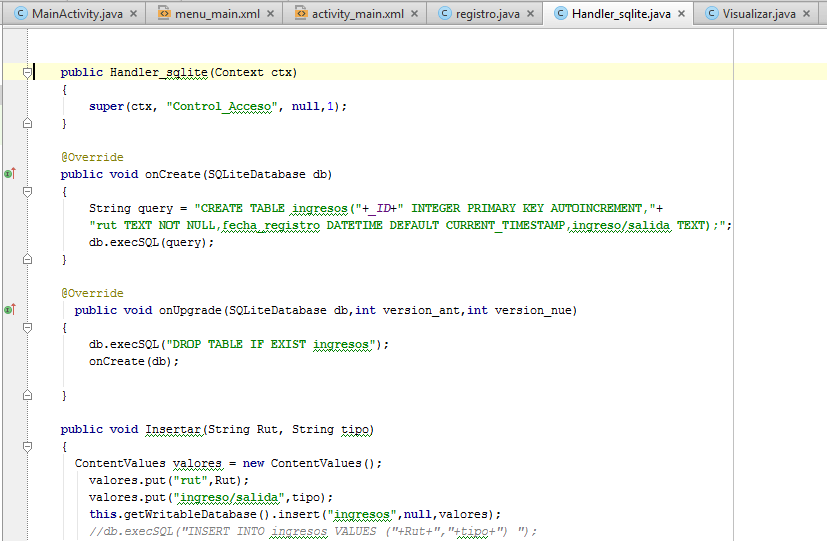
Task: Click the class icon on Visualizar.java tab
Action: 711,13
